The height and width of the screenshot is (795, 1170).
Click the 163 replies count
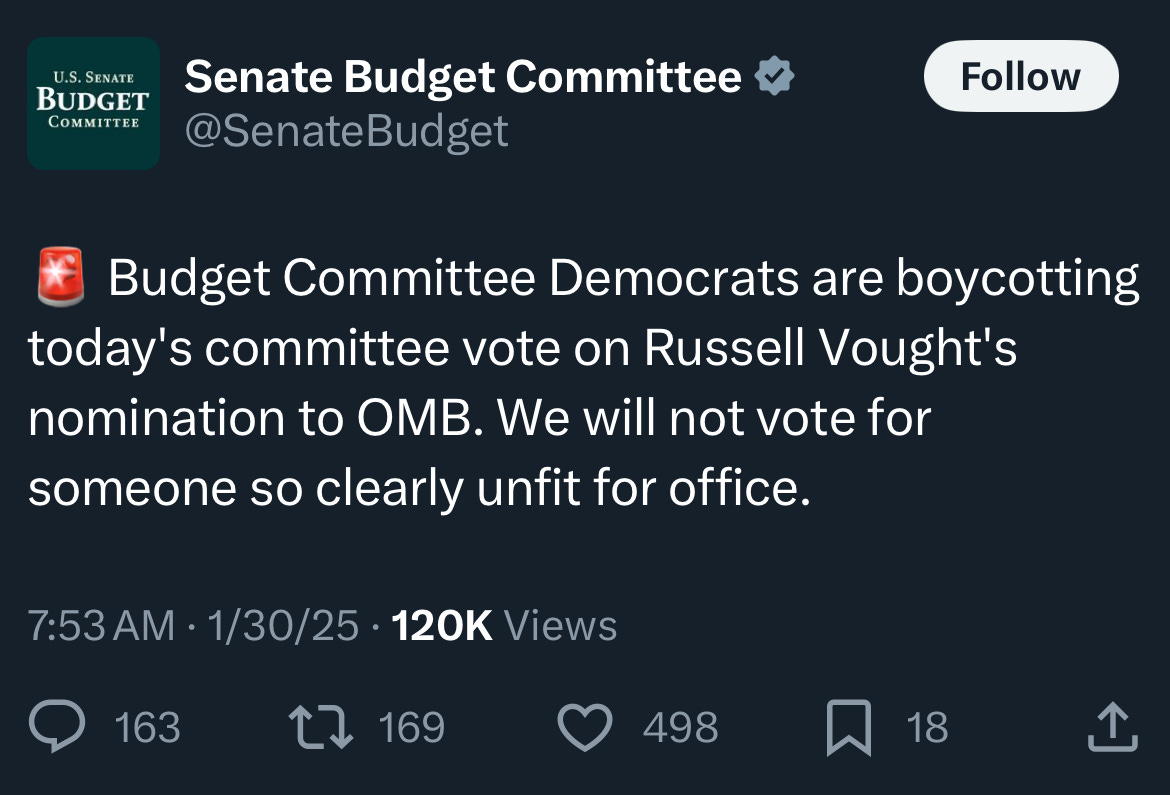tap(148, 727)
